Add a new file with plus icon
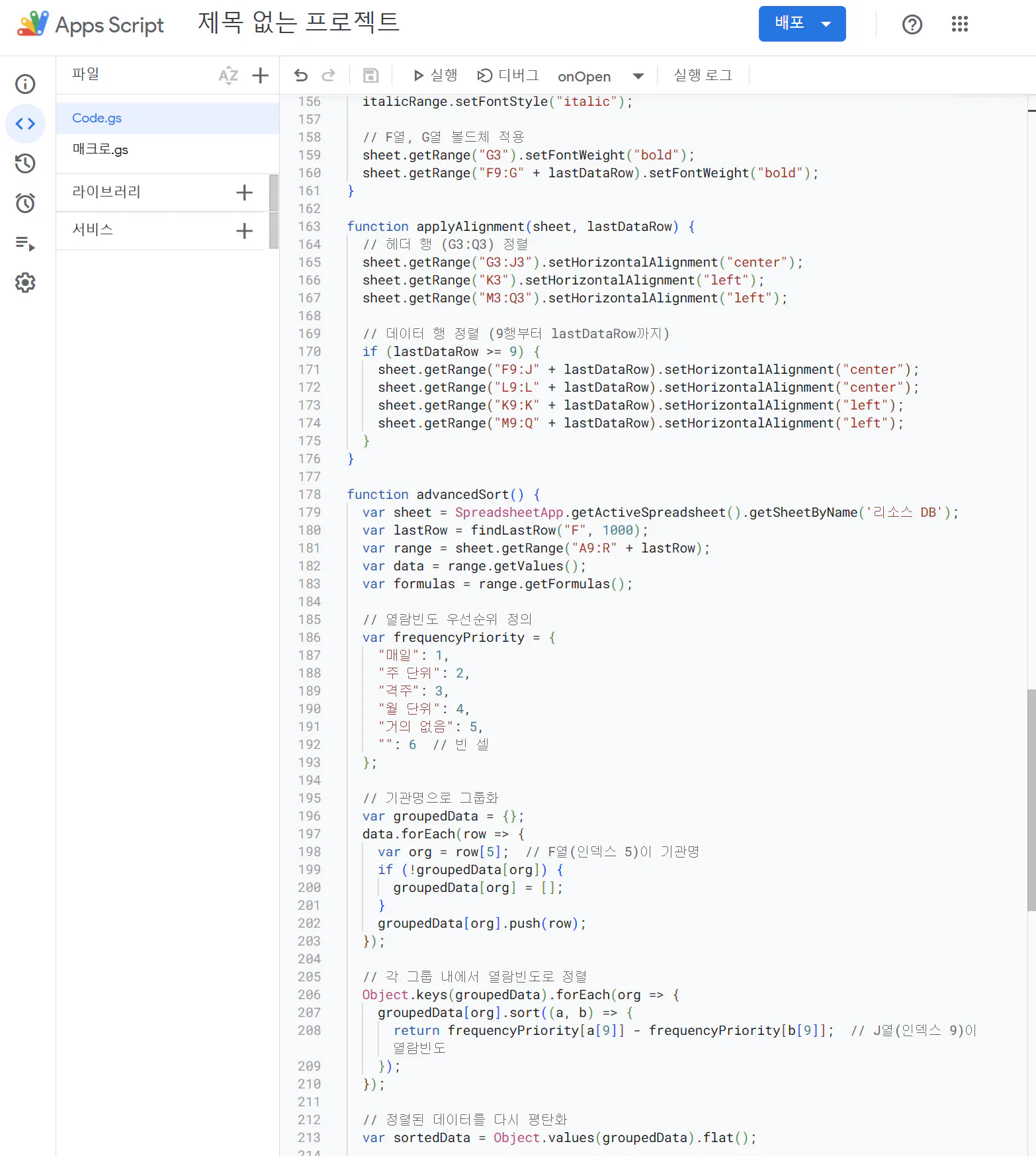1036x1156 pixels. (260, 75)
